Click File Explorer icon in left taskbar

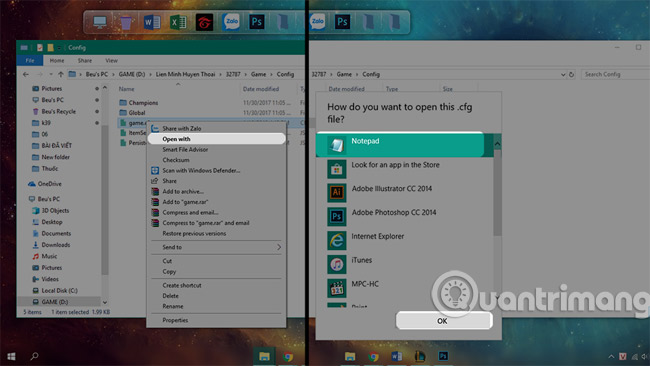(264, 356)
